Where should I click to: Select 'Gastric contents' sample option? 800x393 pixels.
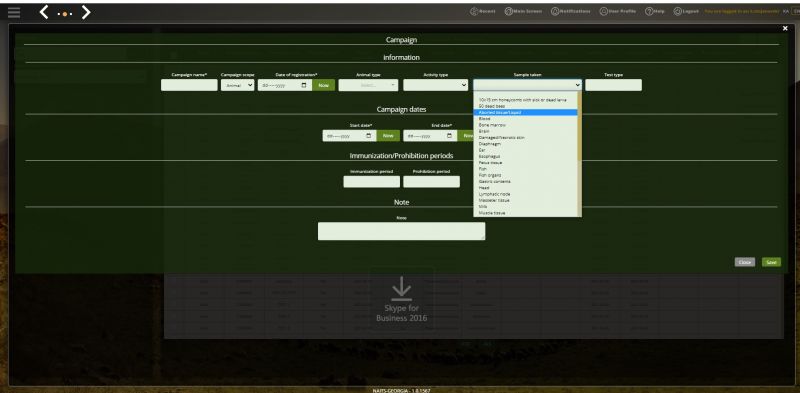pyautogui.click(x=526, y=181)
